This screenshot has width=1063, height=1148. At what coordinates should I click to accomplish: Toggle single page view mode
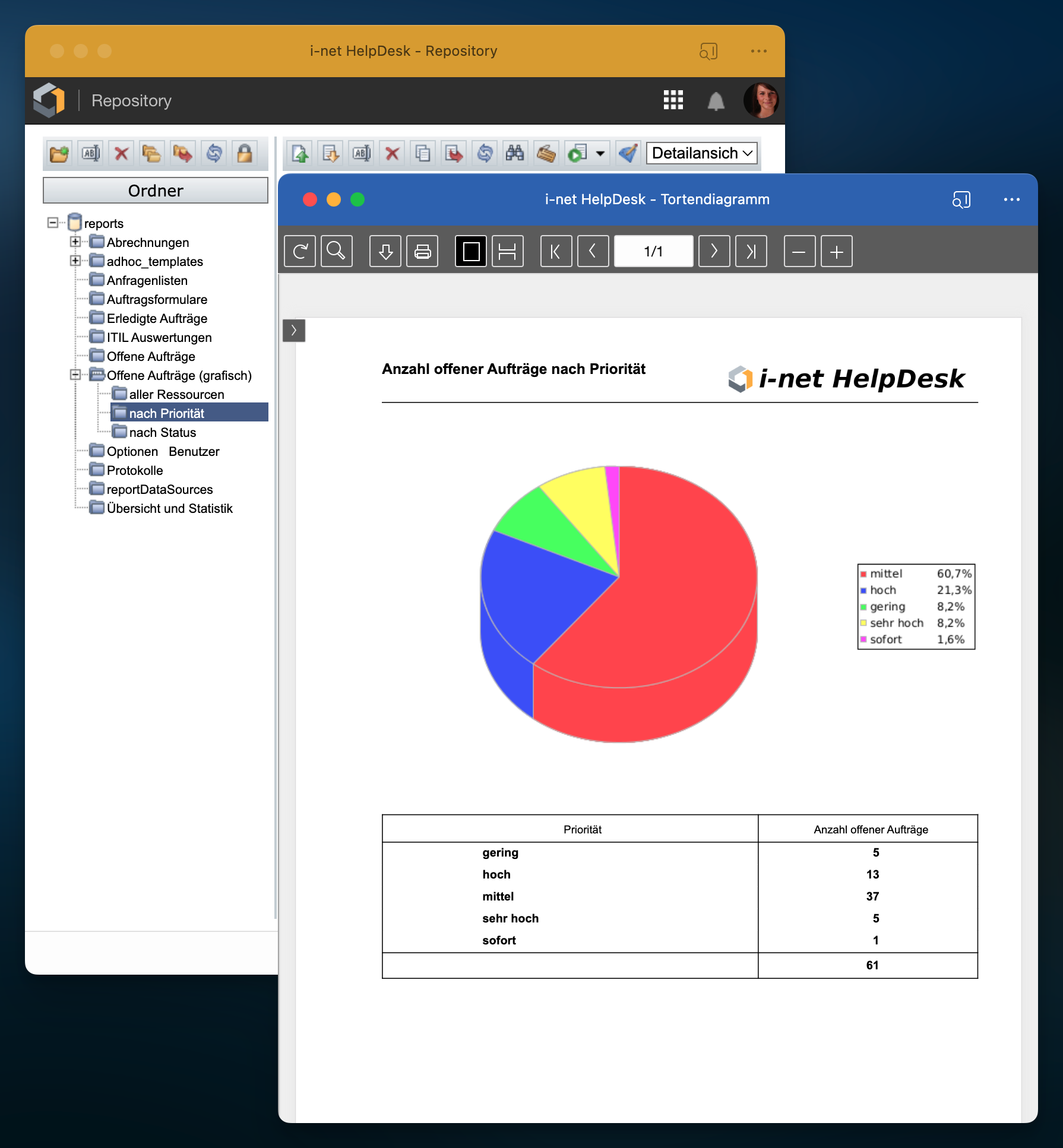(471, 251)
